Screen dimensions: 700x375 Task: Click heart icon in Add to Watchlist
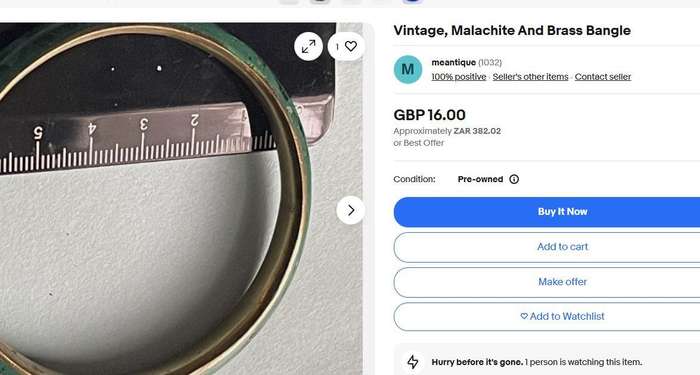coord(524,316)
